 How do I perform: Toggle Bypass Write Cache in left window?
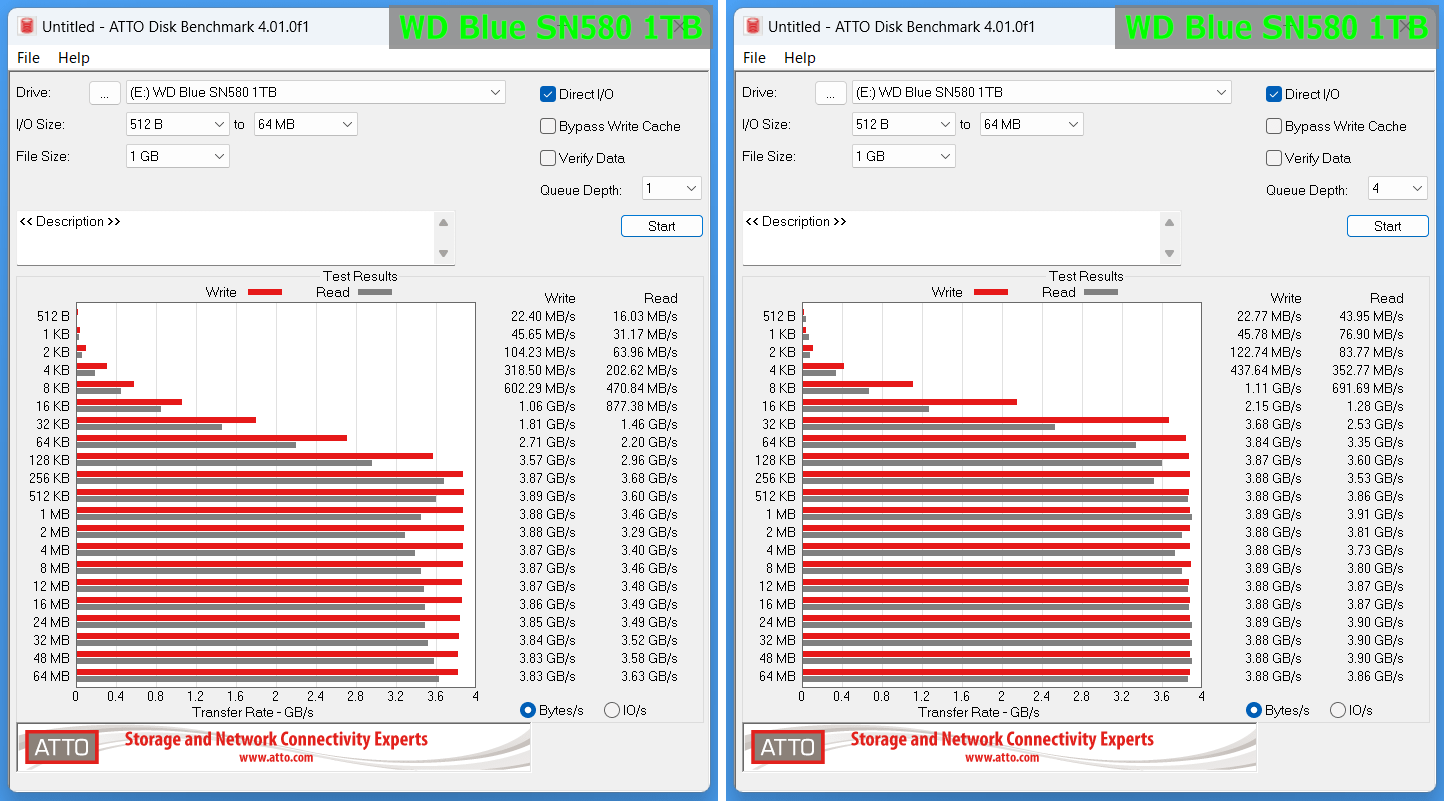[548, 126]
